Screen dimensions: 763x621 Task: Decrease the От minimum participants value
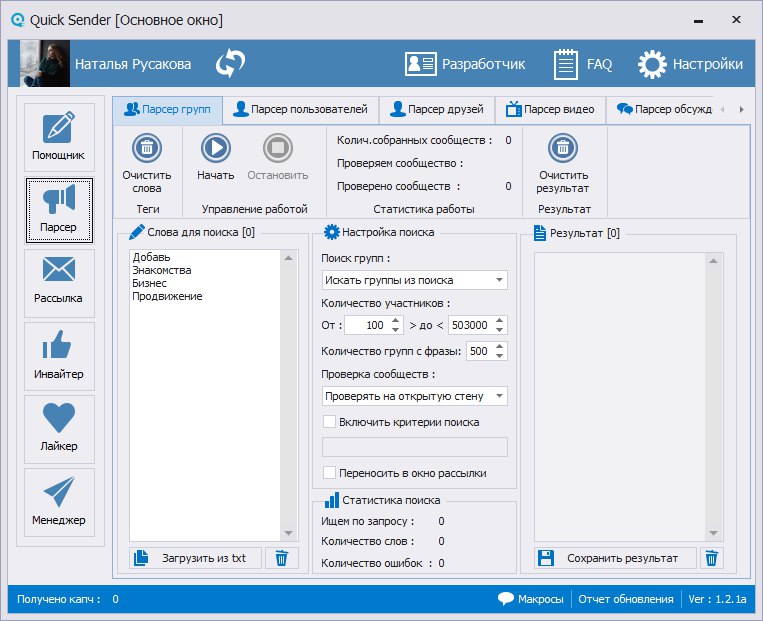pyautogui.click(x=396, y=329)
